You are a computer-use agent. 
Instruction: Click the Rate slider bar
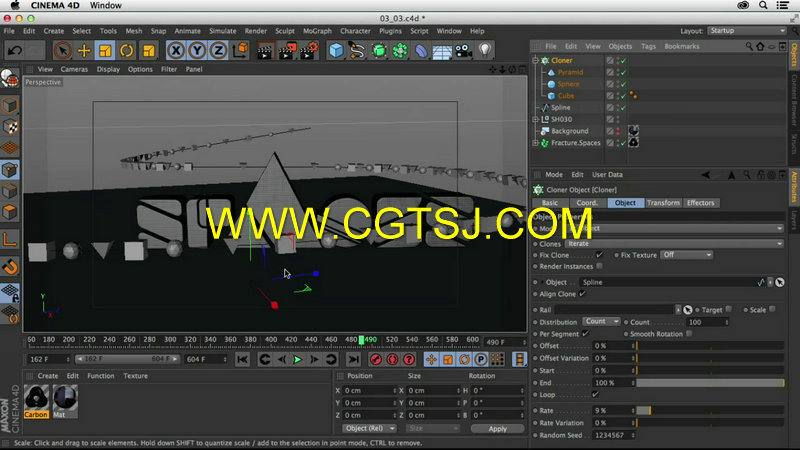pos(710,410)
